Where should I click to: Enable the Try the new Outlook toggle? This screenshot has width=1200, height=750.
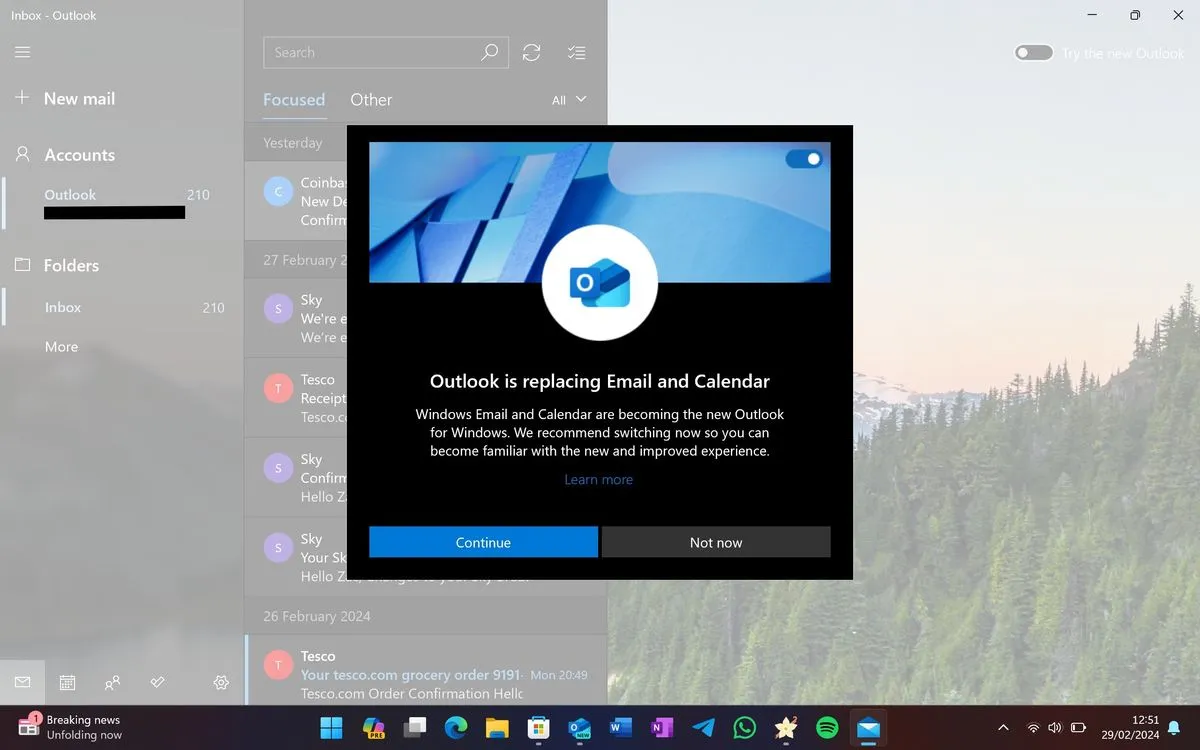pos(1031,52)
